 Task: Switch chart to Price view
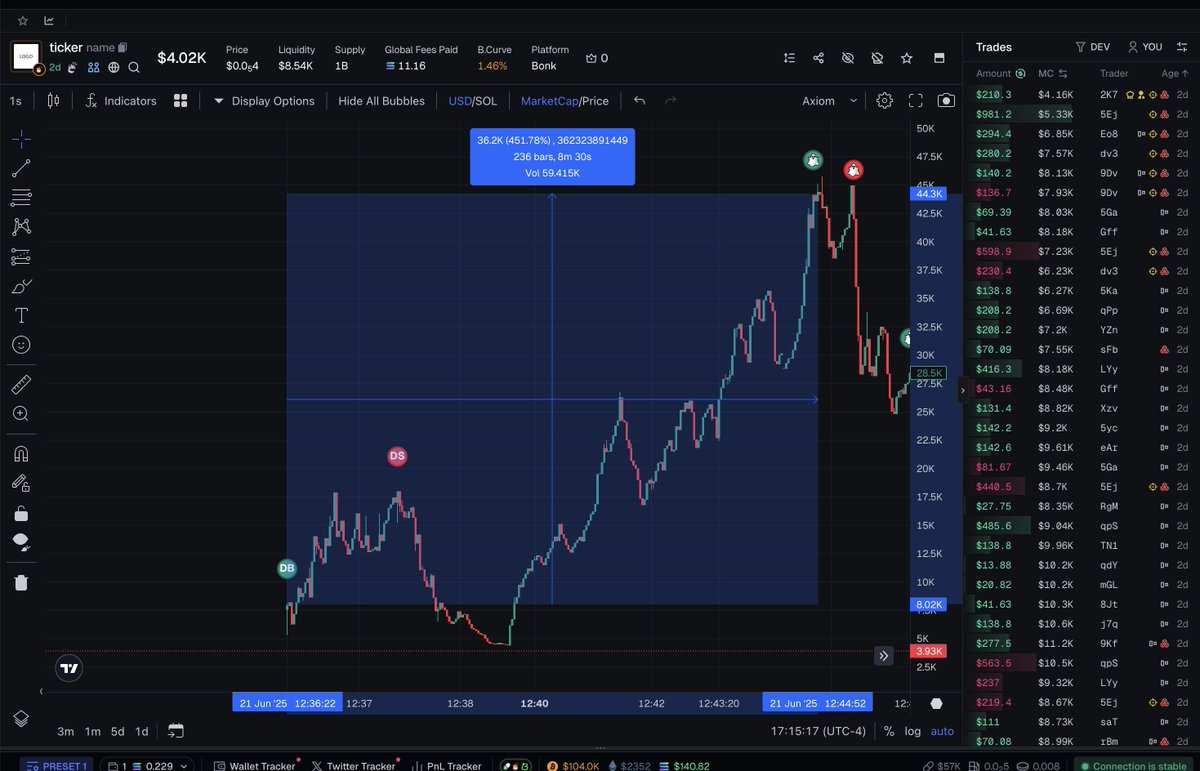[595, 101]
